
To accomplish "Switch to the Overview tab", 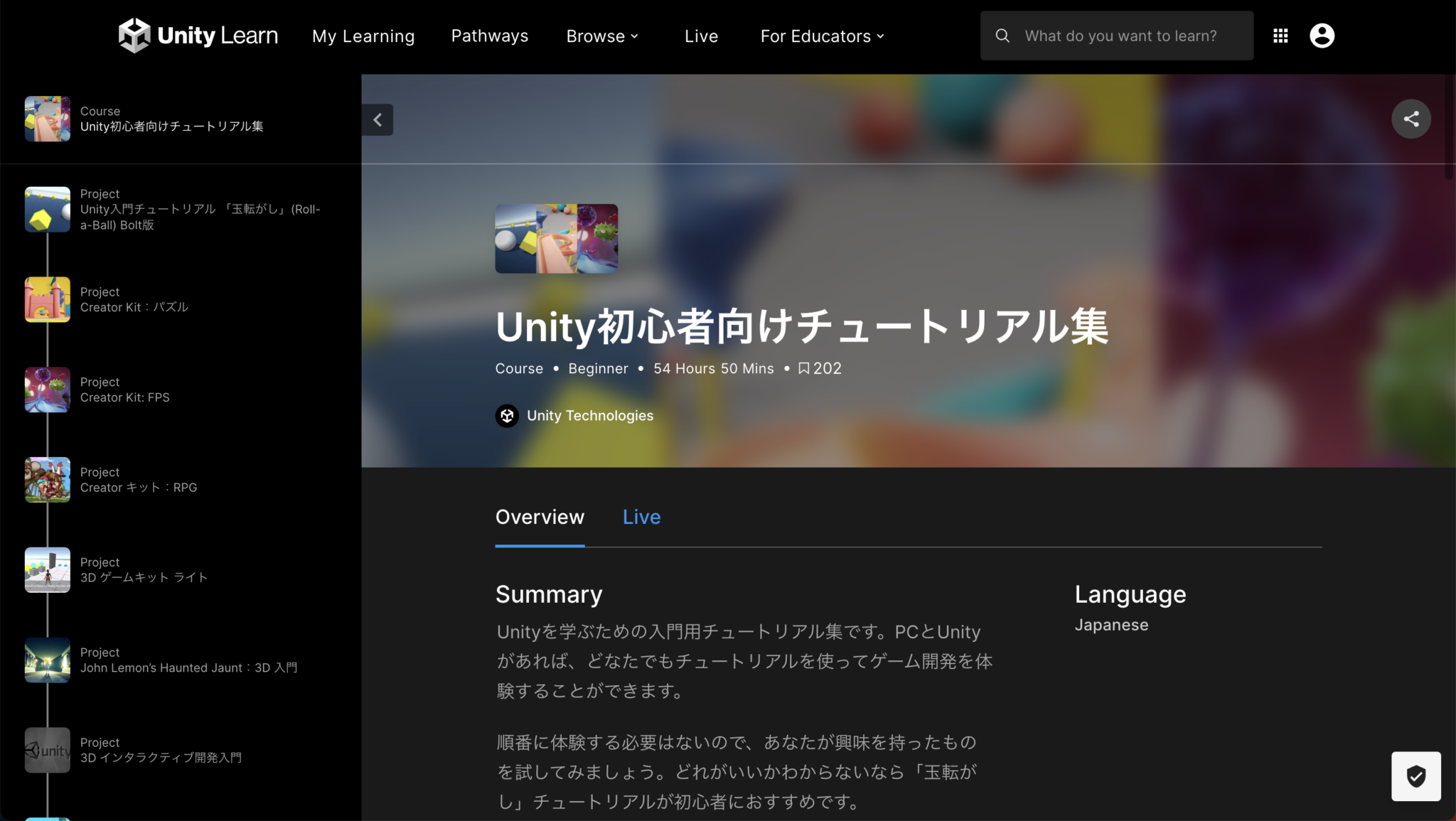I will coord(540,517).
